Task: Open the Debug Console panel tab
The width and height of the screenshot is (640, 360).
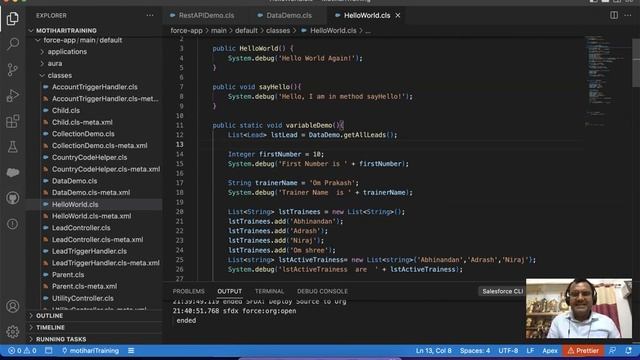Action: pyautogui.click(x=322, y=291)
